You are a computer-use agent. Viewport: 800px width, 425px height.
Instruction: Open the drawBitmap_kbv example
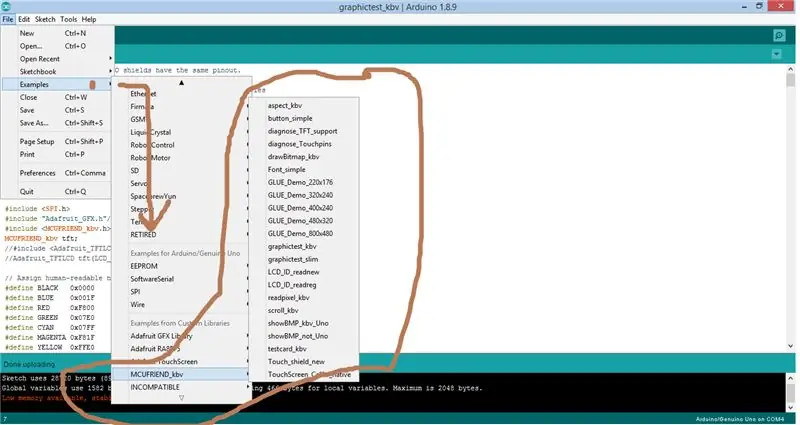point(304,157)
